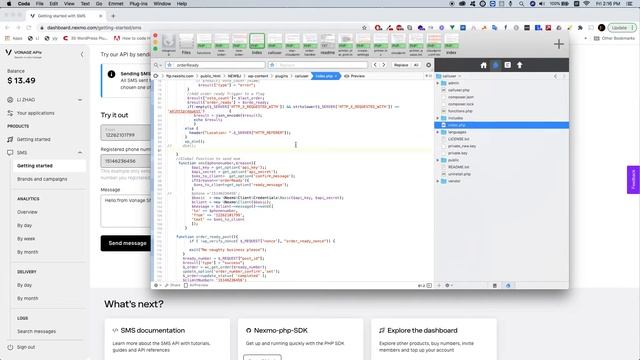Open find options gear icon

[428, 65]
